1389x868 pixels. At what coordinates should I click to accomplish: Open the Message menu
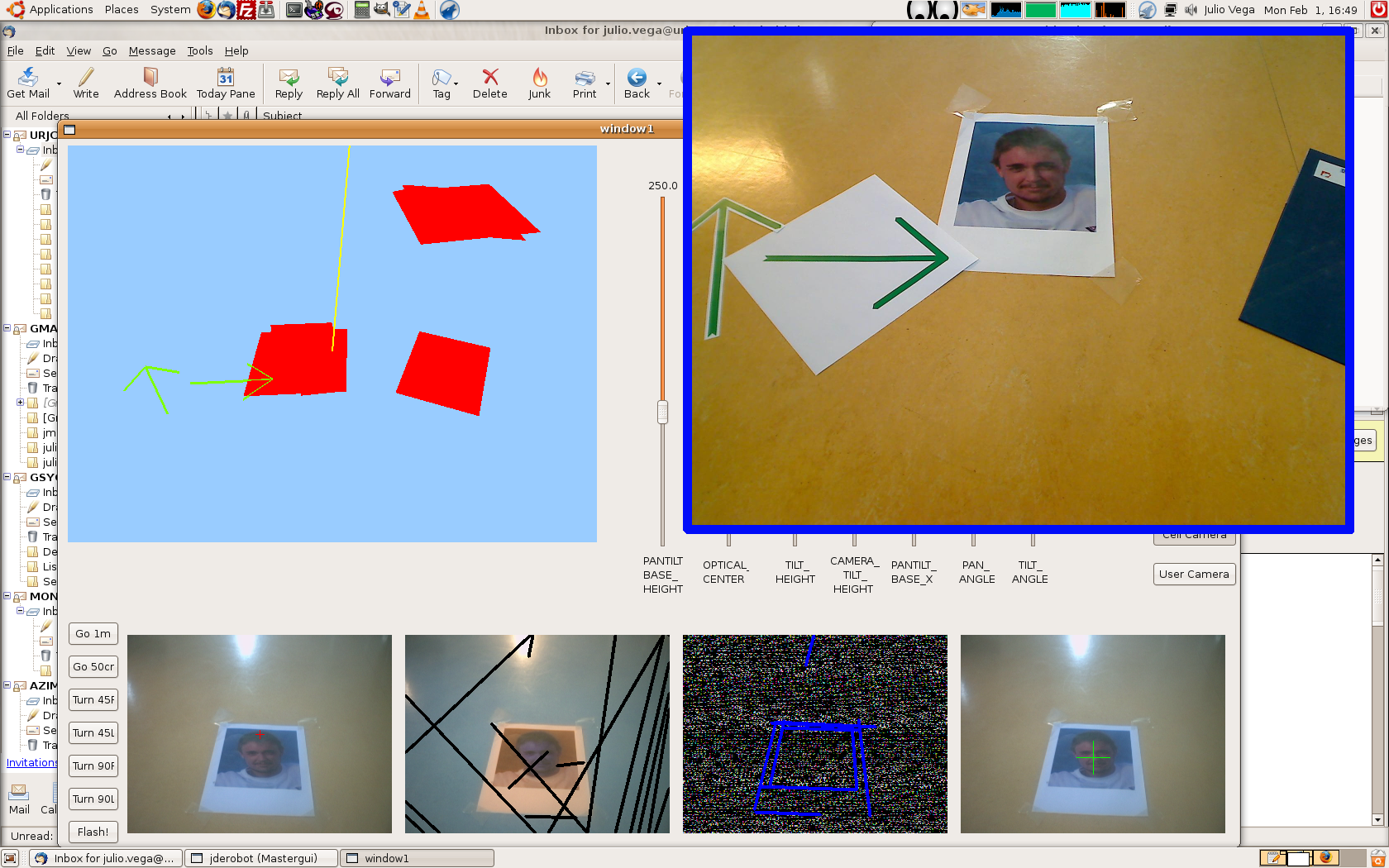152,50
